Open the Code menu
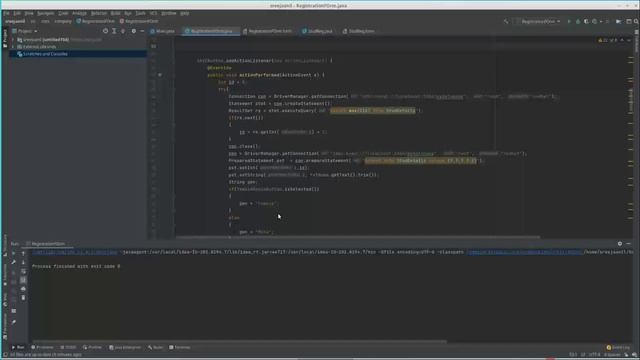640x360 pixels. pyautogui.click(x=63, y=13)
